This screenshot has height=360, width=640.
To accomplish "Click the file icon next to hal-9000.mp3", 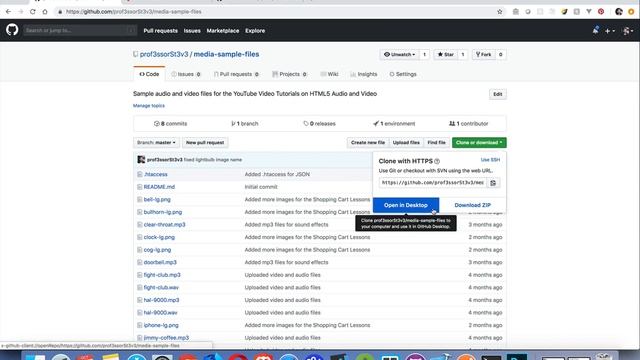I will [x=140, y=300].
